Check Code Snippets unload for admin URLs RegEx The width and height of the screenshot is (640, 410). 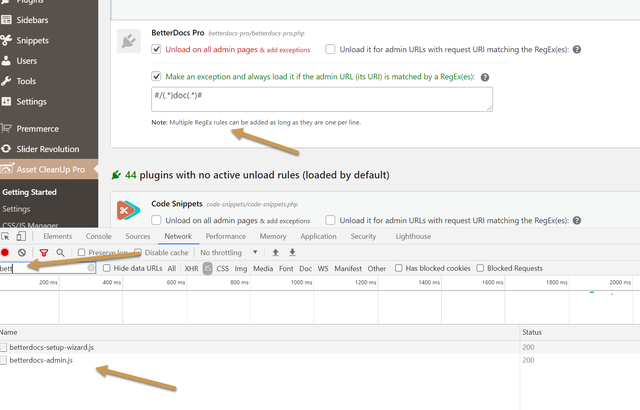tap(330, 220)
